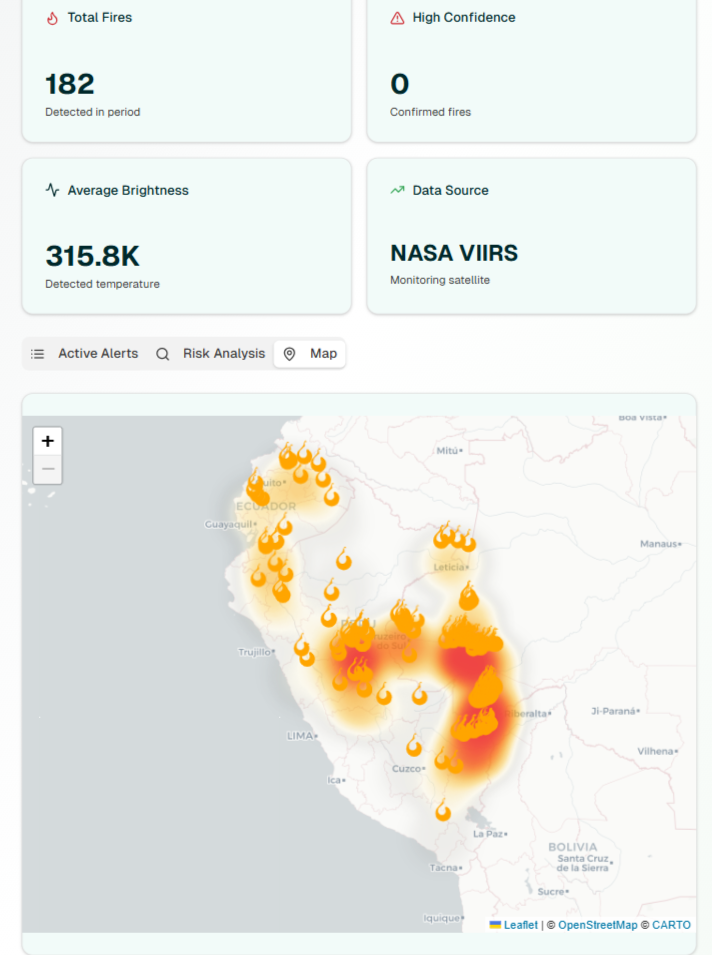Click the list icon beside Active Alerts
Screen dimensions: 712x955
(x=37, y=353)
